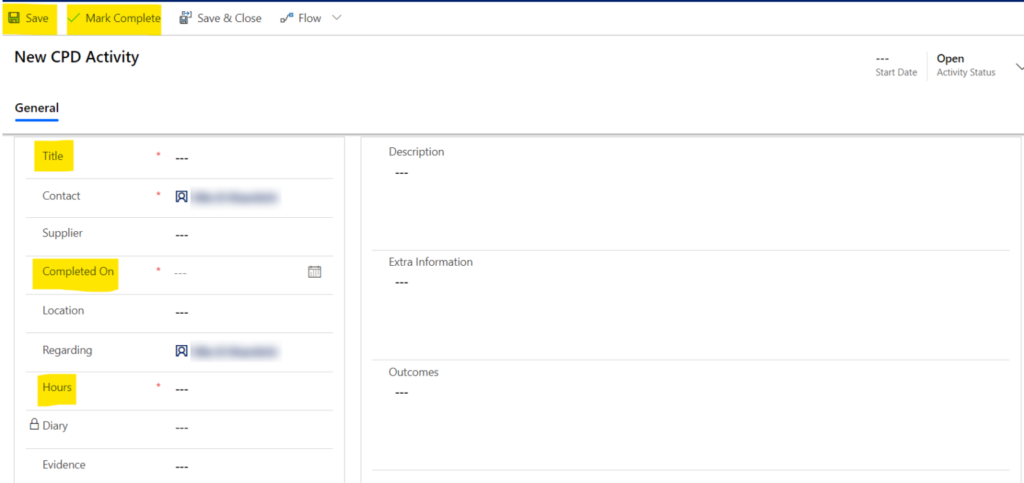
Task: Switch to the General tab
Action: coord(36,108)
